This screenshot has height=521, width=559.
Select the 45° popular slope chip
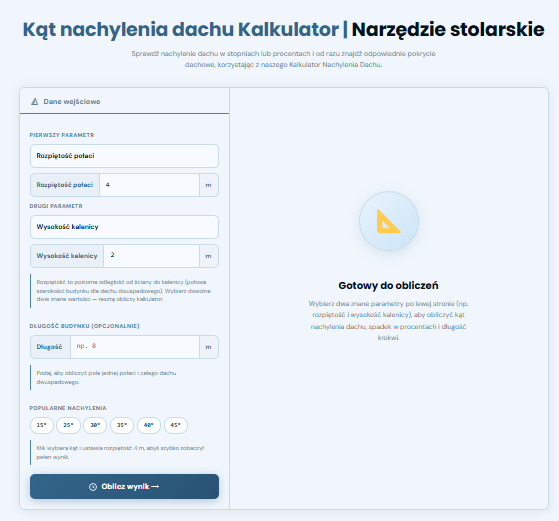pyautogui.click(x=176, y=425)
